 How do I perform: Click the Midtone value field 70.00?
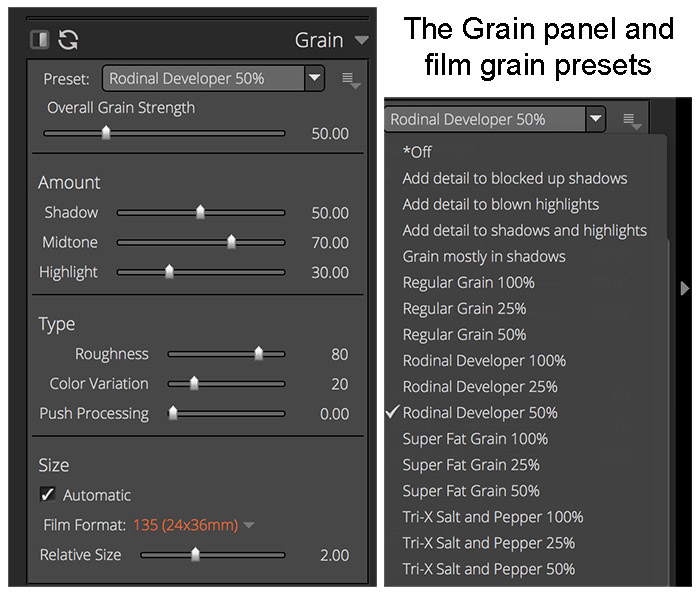[330, 243]
